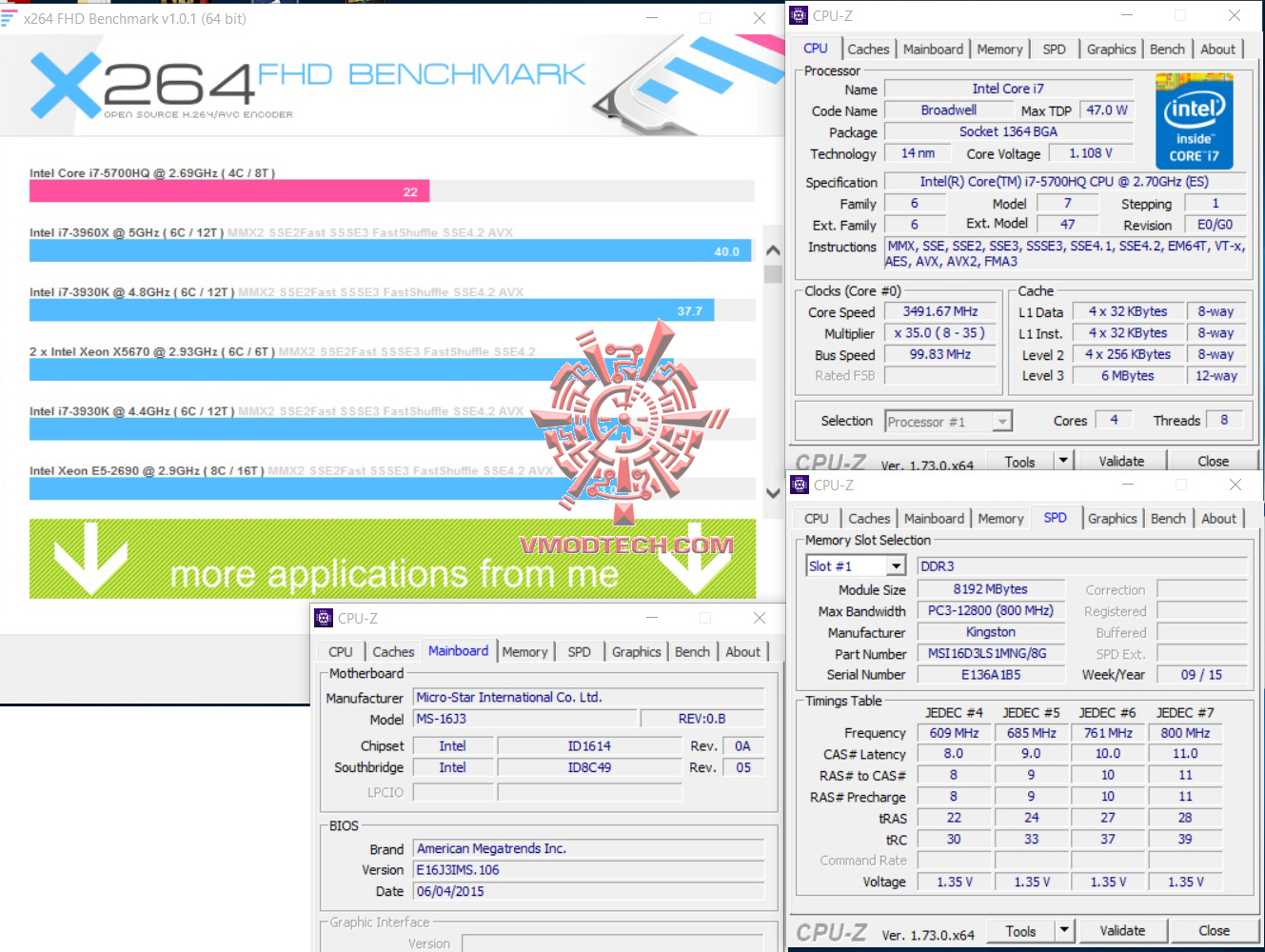Click the Module Size value "8192 MBytes"
Image resolution: width=1265 pixels, height=952 pixels.
[x=990, y=589]
